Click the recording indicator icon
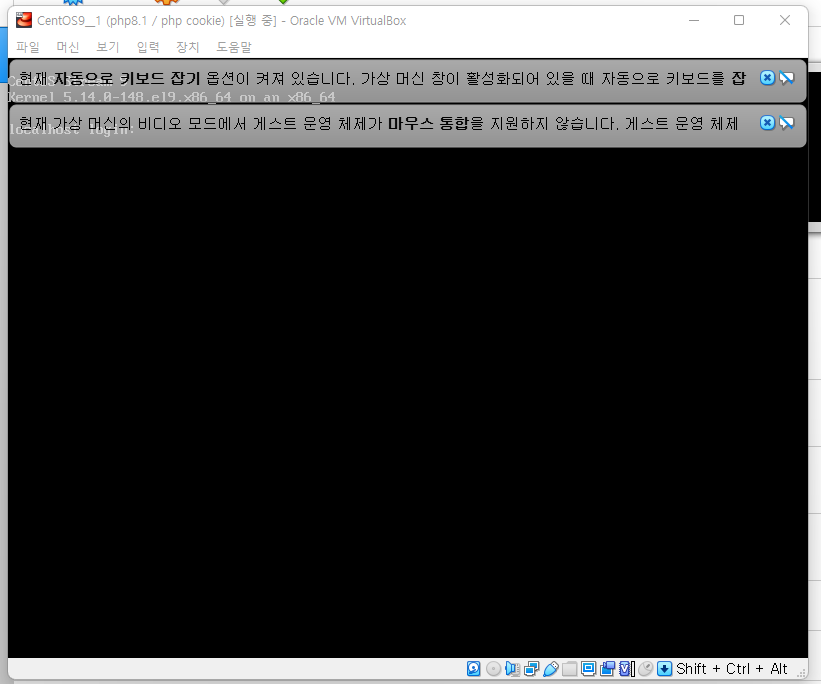The image size is (821, 684). coord(607,669)
